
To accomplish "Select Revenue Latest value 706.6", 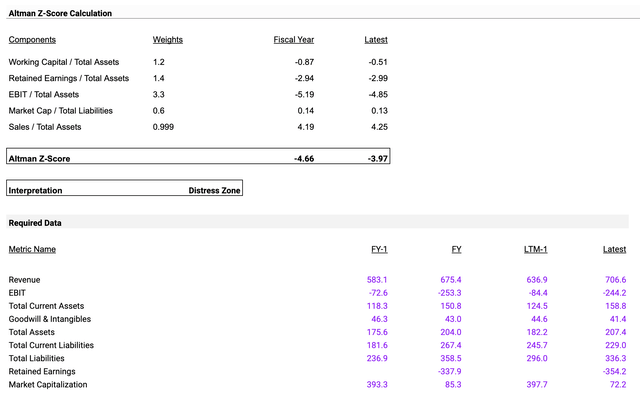I will click(x=616, y=280).
